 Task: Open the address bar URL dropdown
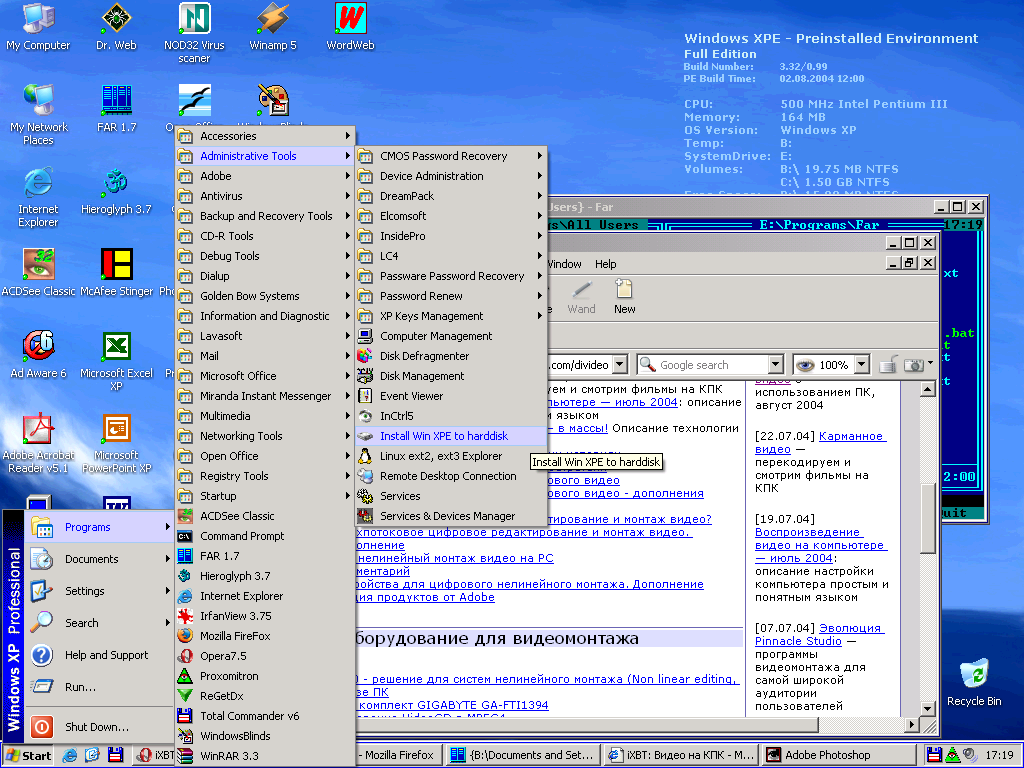619,365
